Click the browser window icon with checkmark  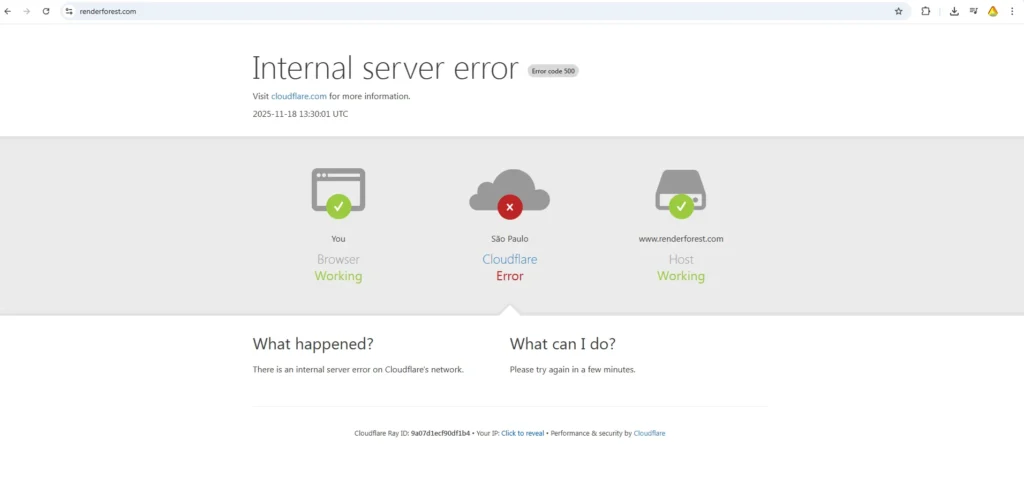pyautogui.click(x=338, y=192)
